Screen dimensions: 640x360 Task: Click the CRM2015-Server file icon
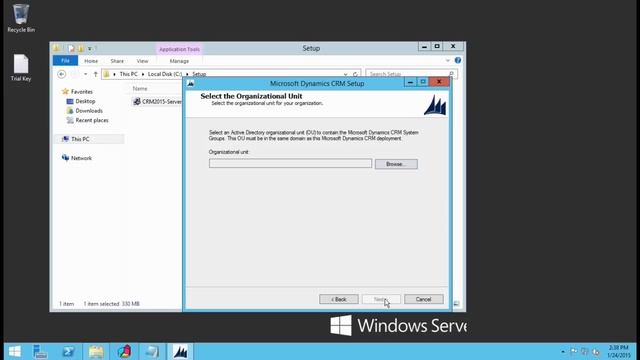tap(137, 102)
